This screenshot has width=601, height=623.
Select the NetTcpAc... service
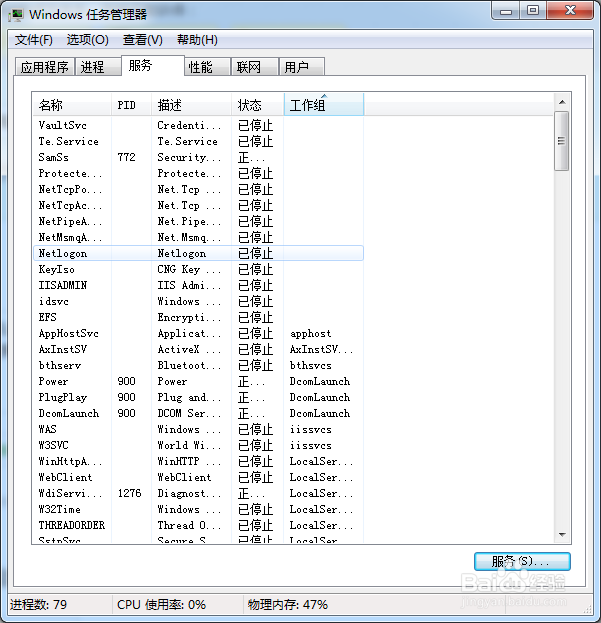(x=70, y=205)
